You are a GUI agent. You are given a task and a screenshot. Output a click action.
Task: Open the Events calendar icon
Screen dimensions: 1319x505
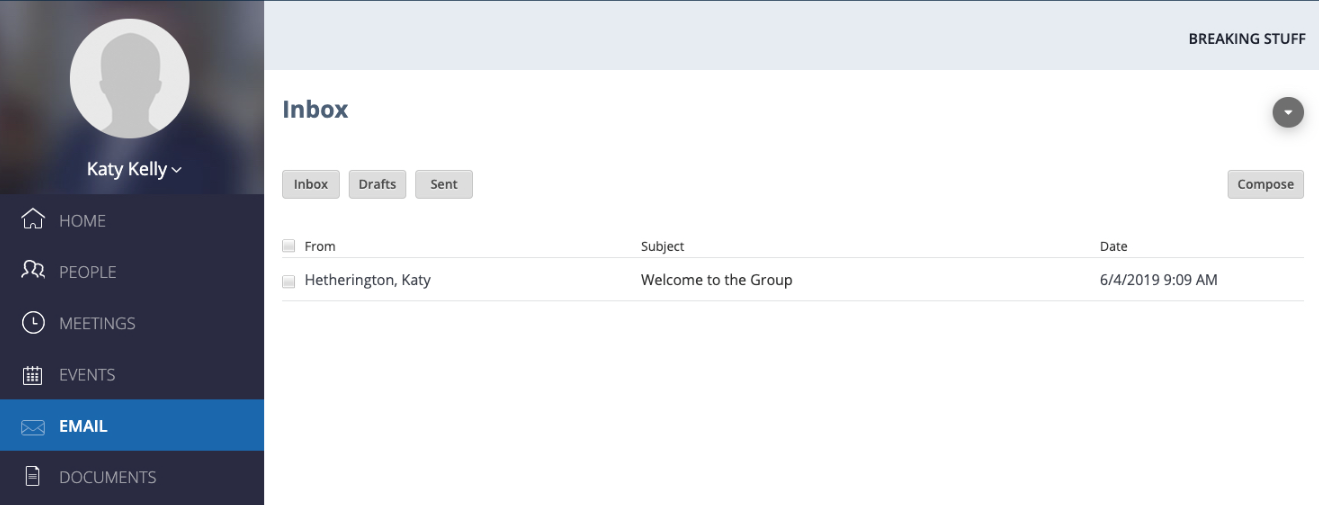pyautogui.click(x=33, y=375)
